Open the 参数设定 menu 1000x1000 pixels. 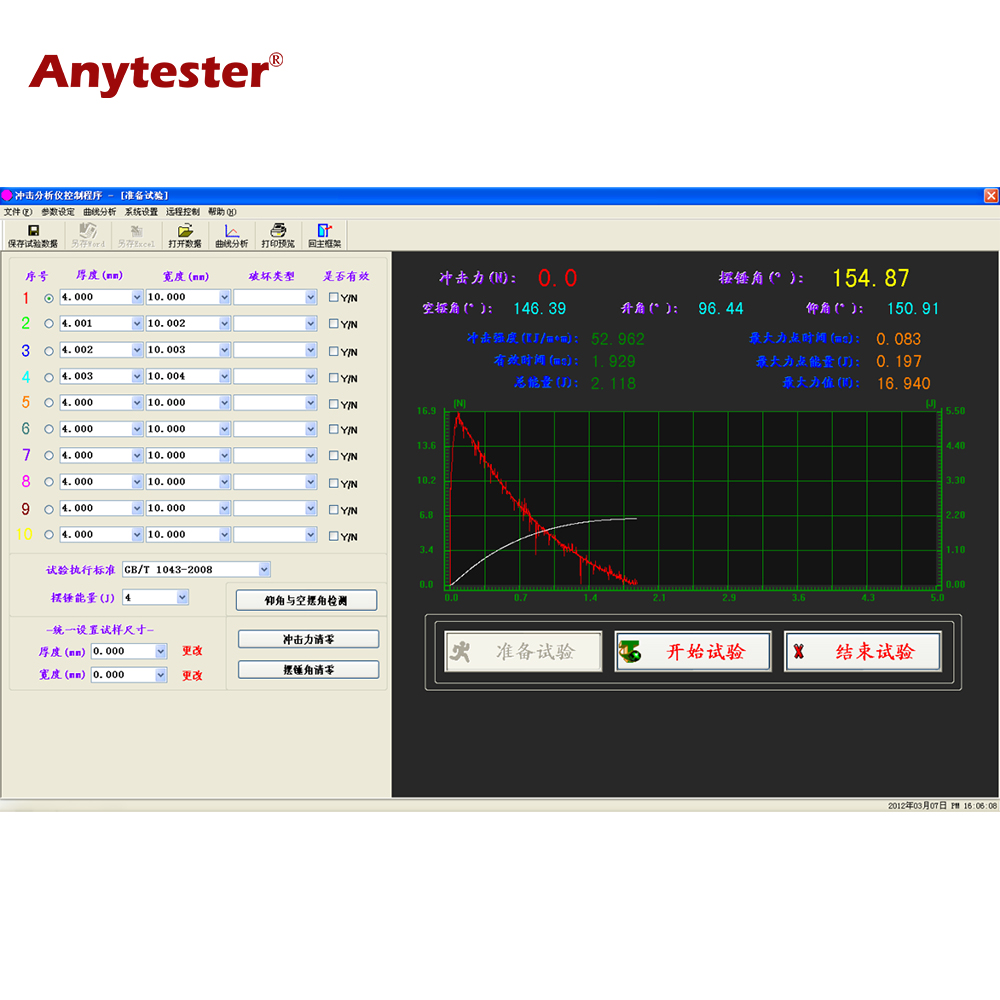[x=57, y=212]
